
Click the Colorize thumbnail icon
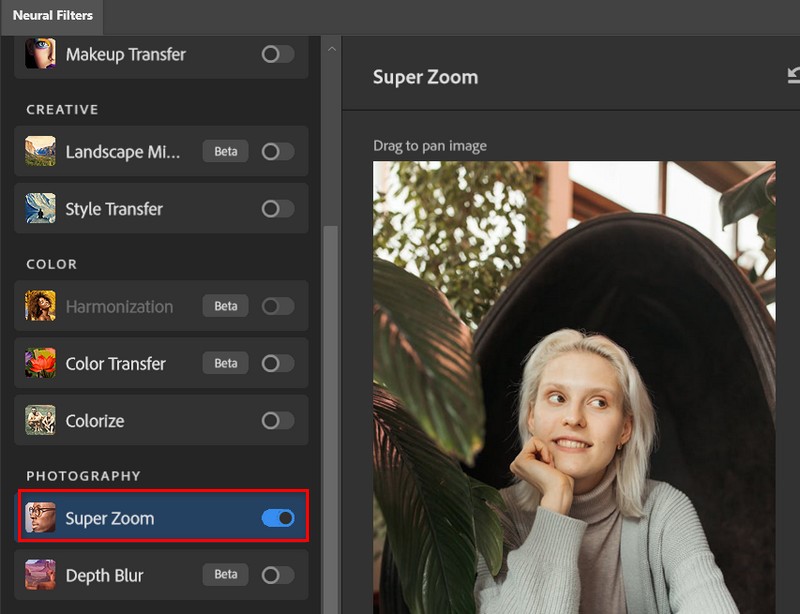(40, 420)
